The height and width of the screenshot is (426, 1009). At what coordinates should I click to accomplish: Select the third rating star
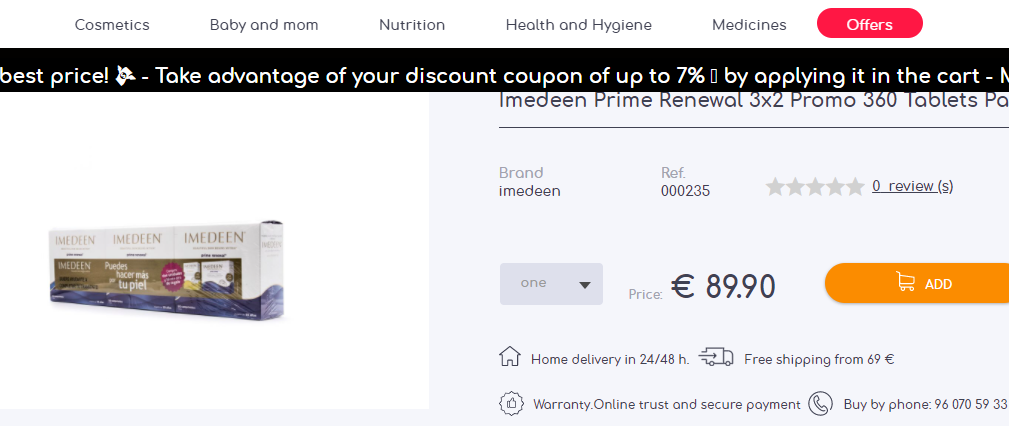click(x=815, y=187)
